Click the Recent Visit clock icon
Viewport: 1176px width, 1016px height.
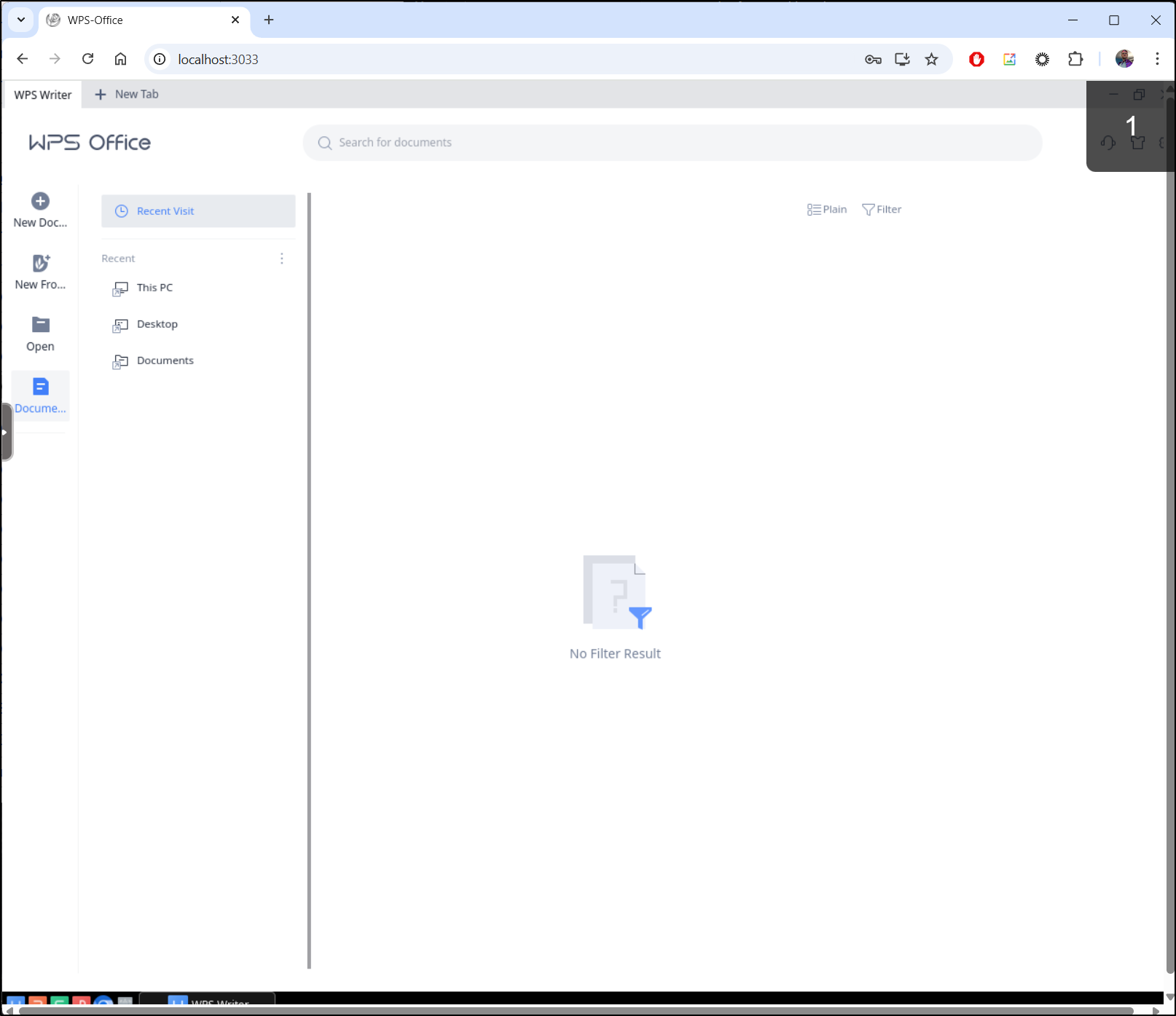[x=122, y=211]
